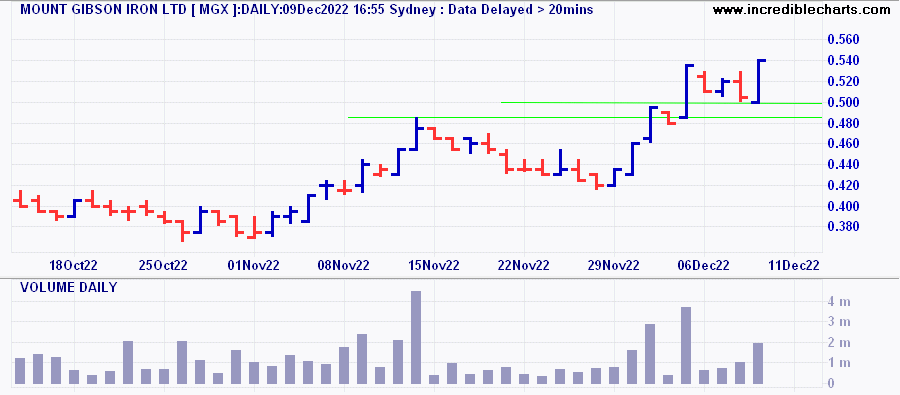Select the lower green resistance line near 0.485

click(x=585, y=118)
